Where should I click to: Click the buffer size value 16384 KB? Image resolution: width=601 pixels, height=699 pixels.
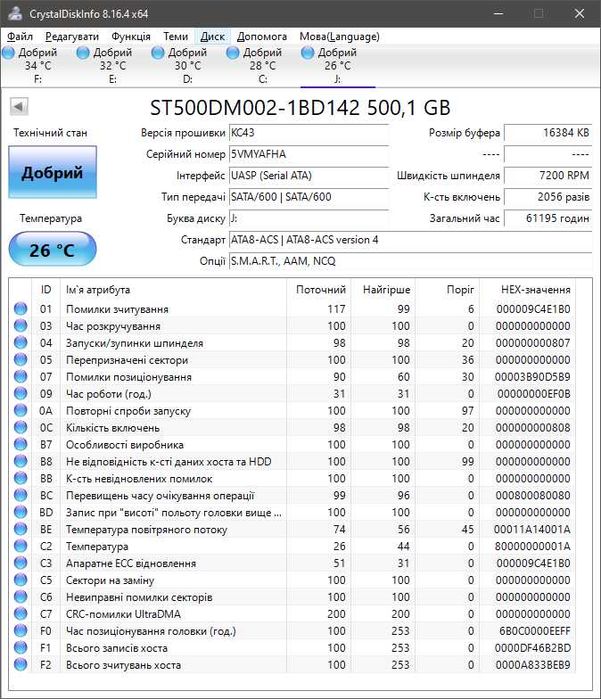[x=548, y=133]
